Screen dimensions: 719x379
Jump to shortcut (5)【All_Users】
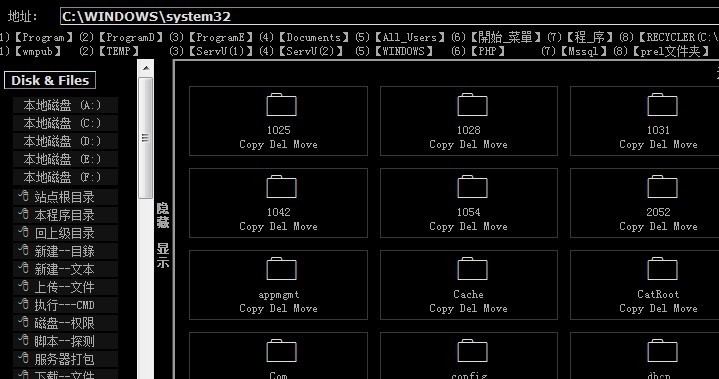(401, 38)
